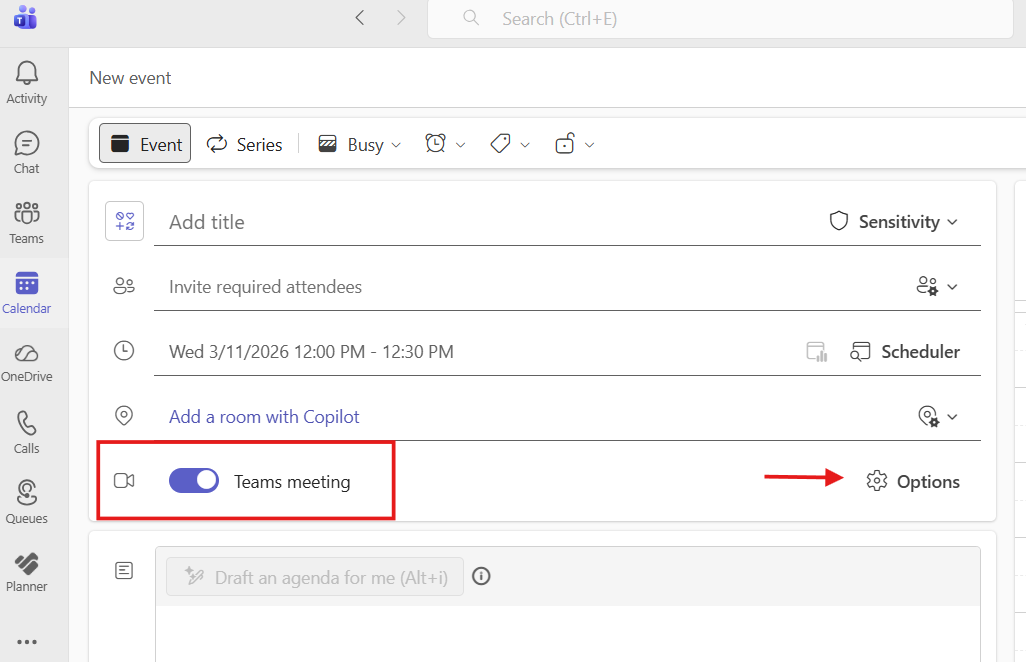Expand the Busy status dropdown
The height and width of the screenshot is (662, 1026).
(360, 144)
